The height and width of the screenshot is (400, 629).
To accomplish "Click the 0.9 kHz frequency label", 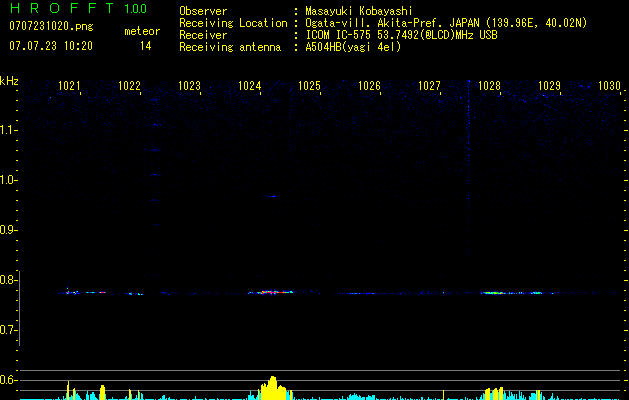I will coord(7,230).
